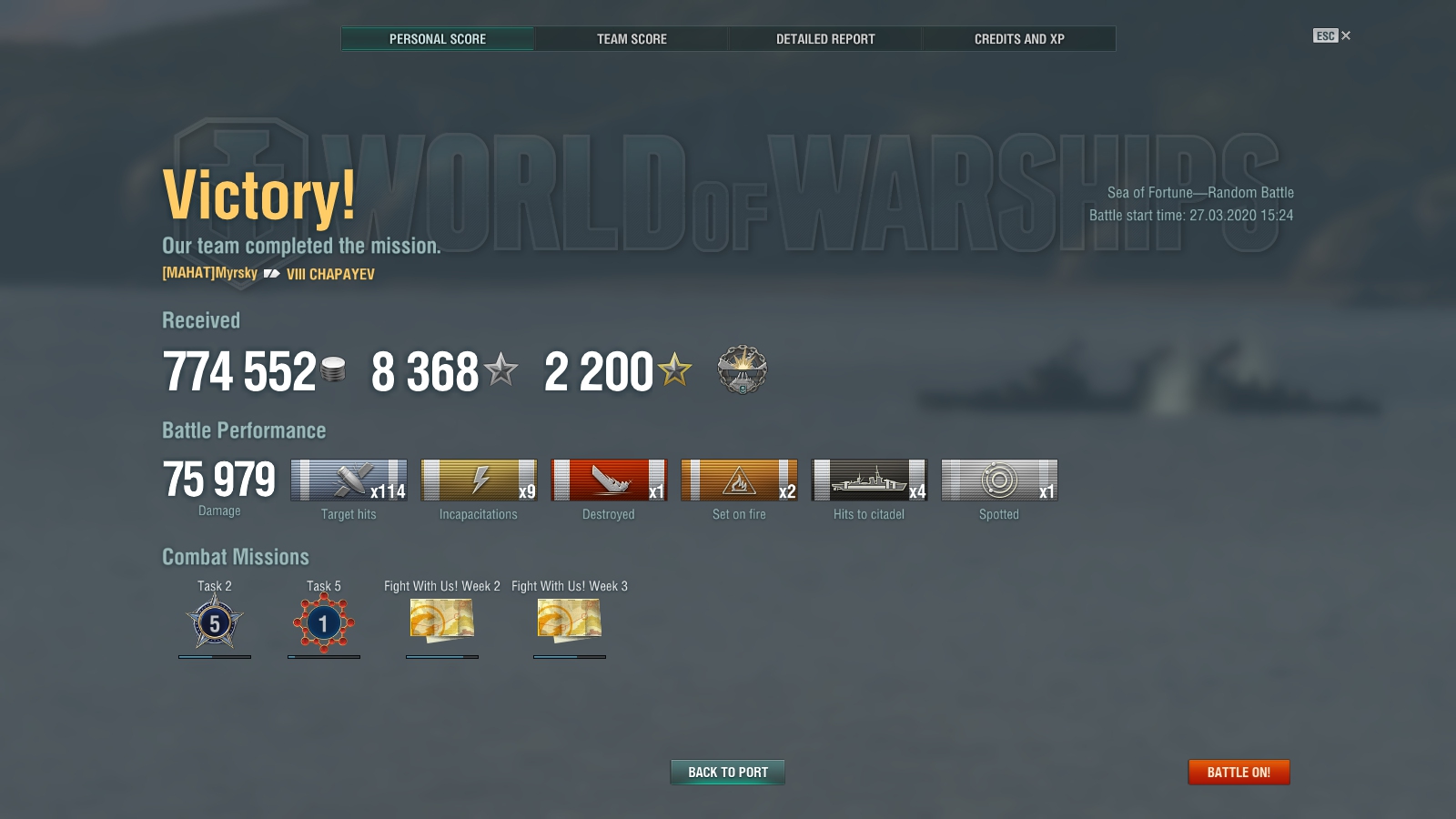Viewport: 1456px width, 819px height.
Task: Click the Incapacitations lightning ribbon
Action: (479, 480)
